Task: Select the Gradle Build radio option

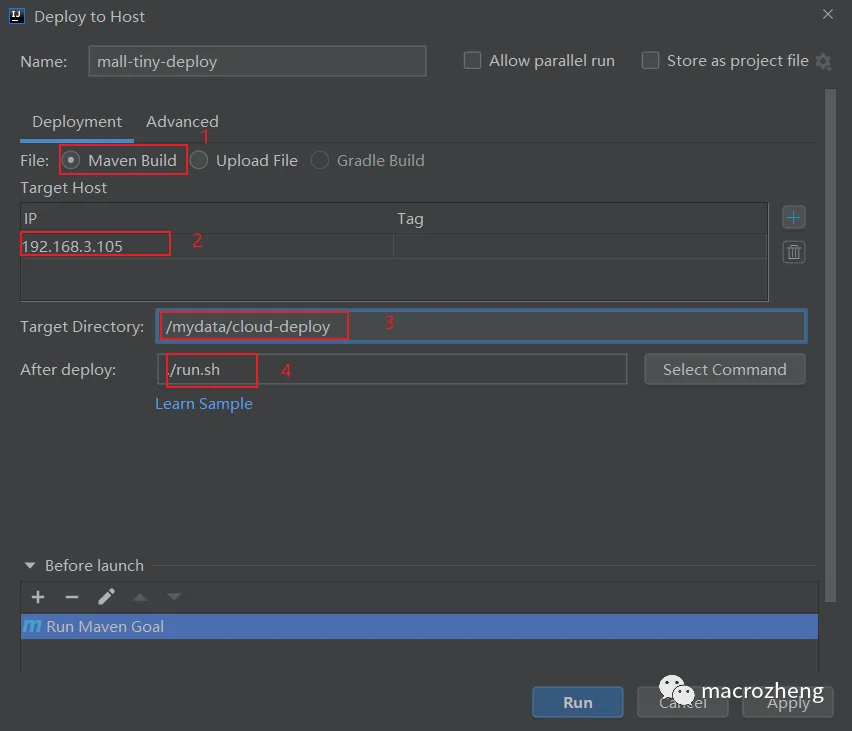Action: (320, 160)
